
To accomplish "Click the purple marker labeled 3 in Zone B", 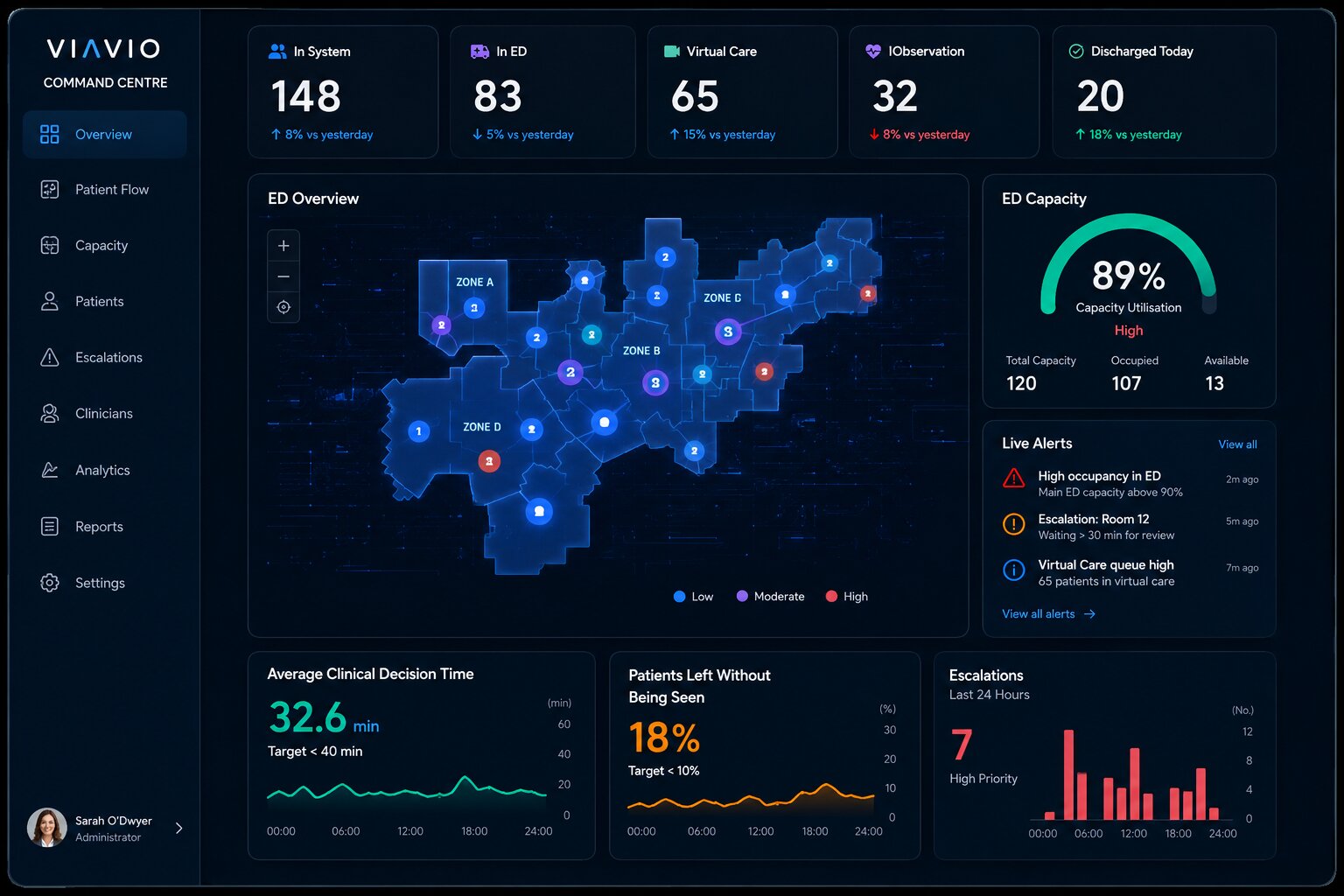I will [x=655, y=382].
